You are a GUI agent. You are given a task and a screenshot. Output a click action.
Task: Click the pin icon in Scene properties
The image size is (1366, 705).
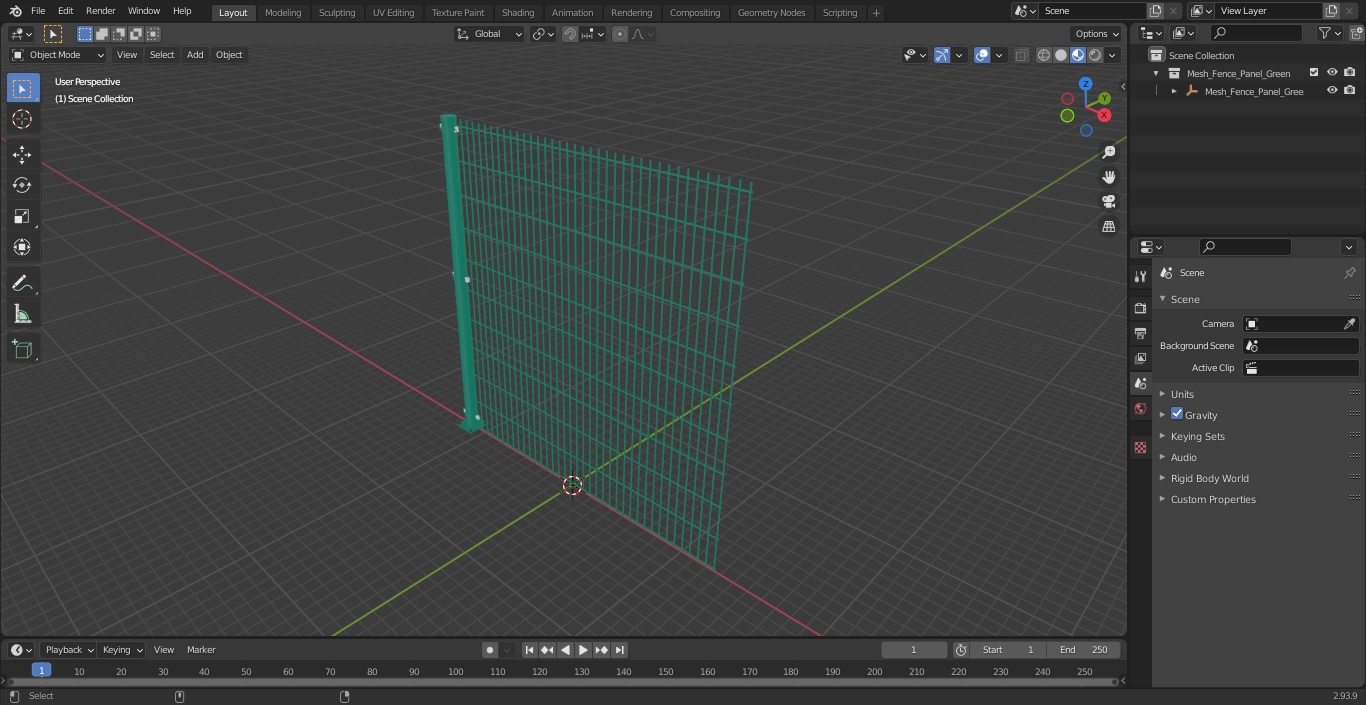point(1349,273)
